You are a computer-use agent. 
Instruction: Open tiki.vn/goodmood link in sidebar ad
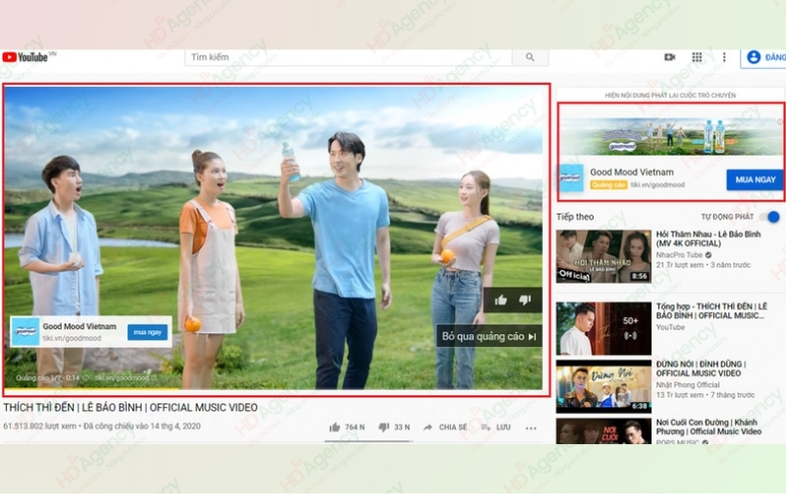click(657, 185)
